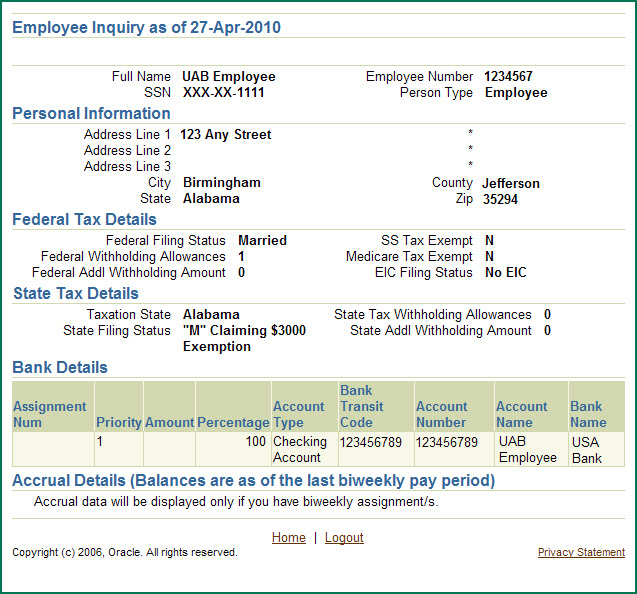
Task: Select the Taxation State value Alabama
Action: (211, 314)
